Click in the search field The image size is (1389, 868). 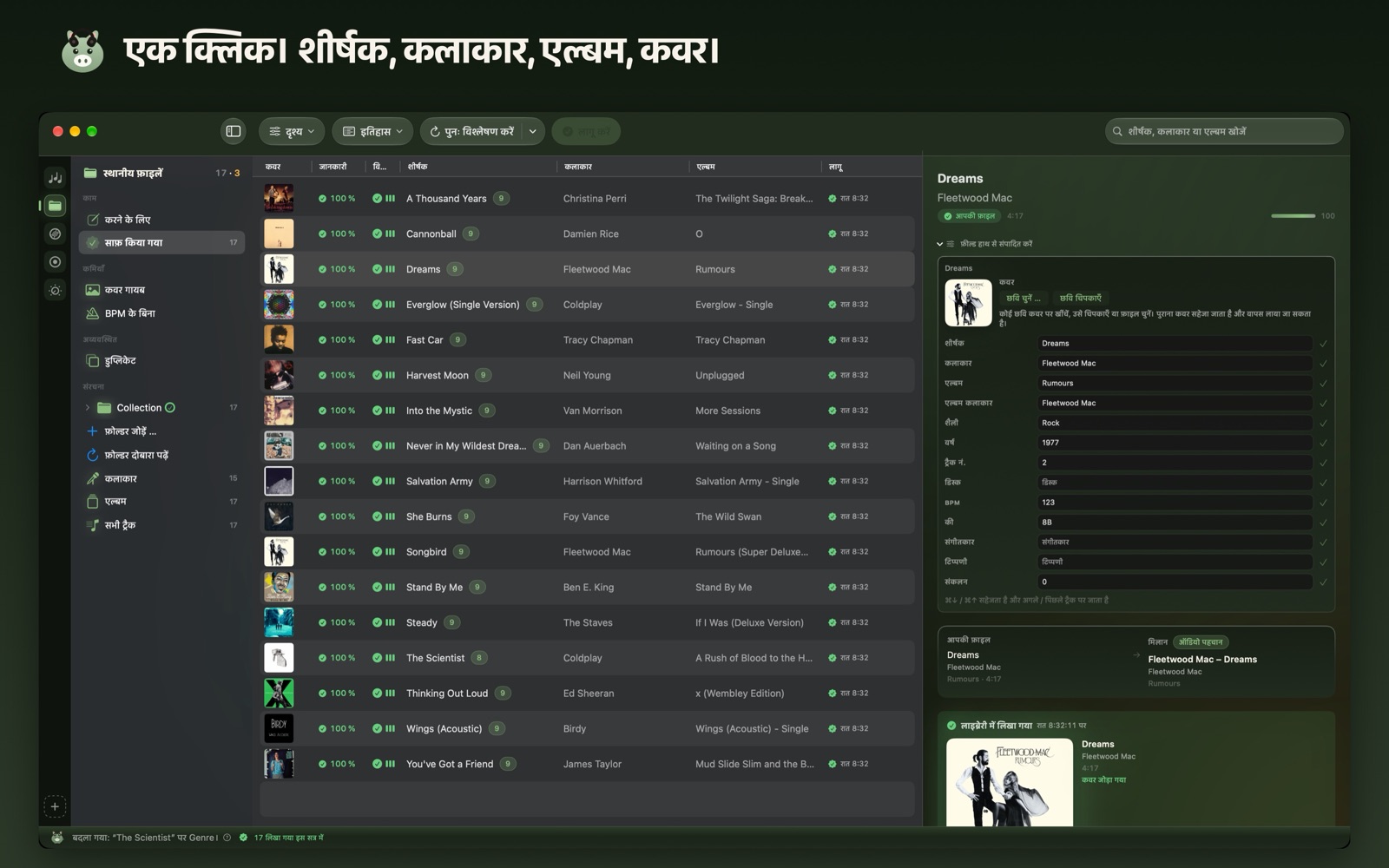[x=1224, y=131]
